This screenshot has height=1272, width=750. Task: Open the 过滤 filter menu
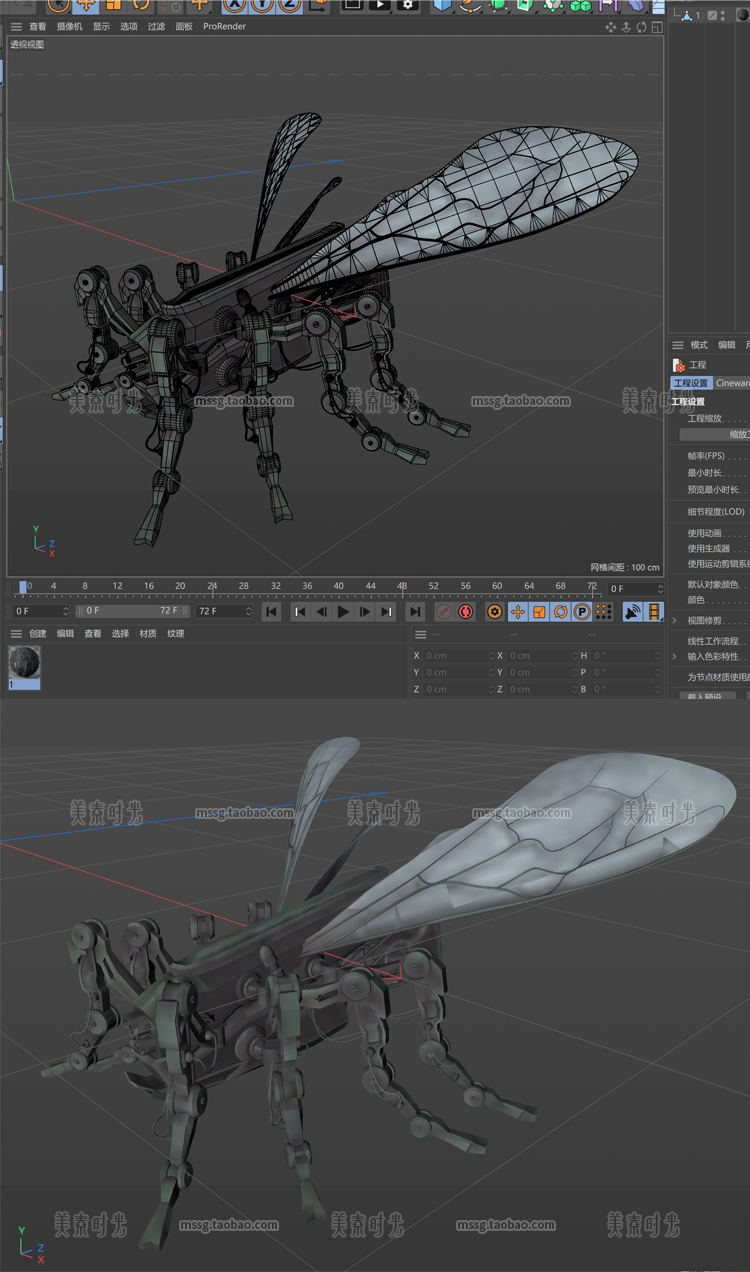pyautogui.click(x=157, y=27)
